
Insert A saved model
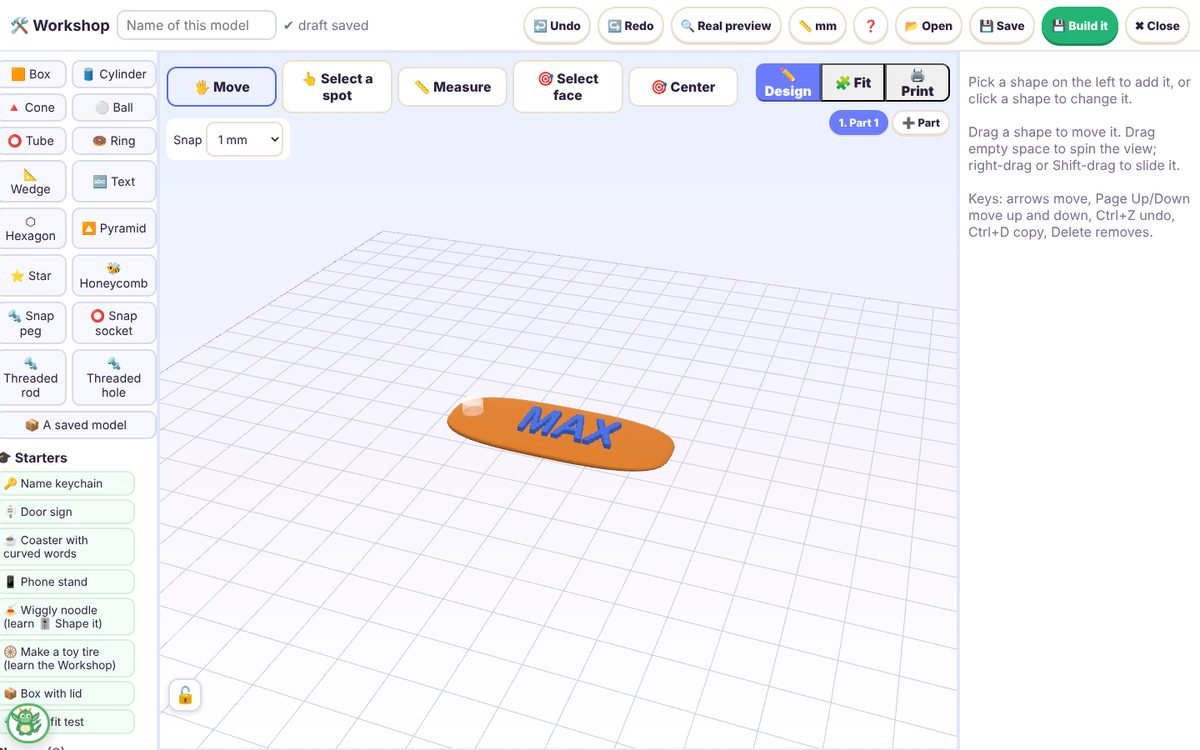coord(78,425)
